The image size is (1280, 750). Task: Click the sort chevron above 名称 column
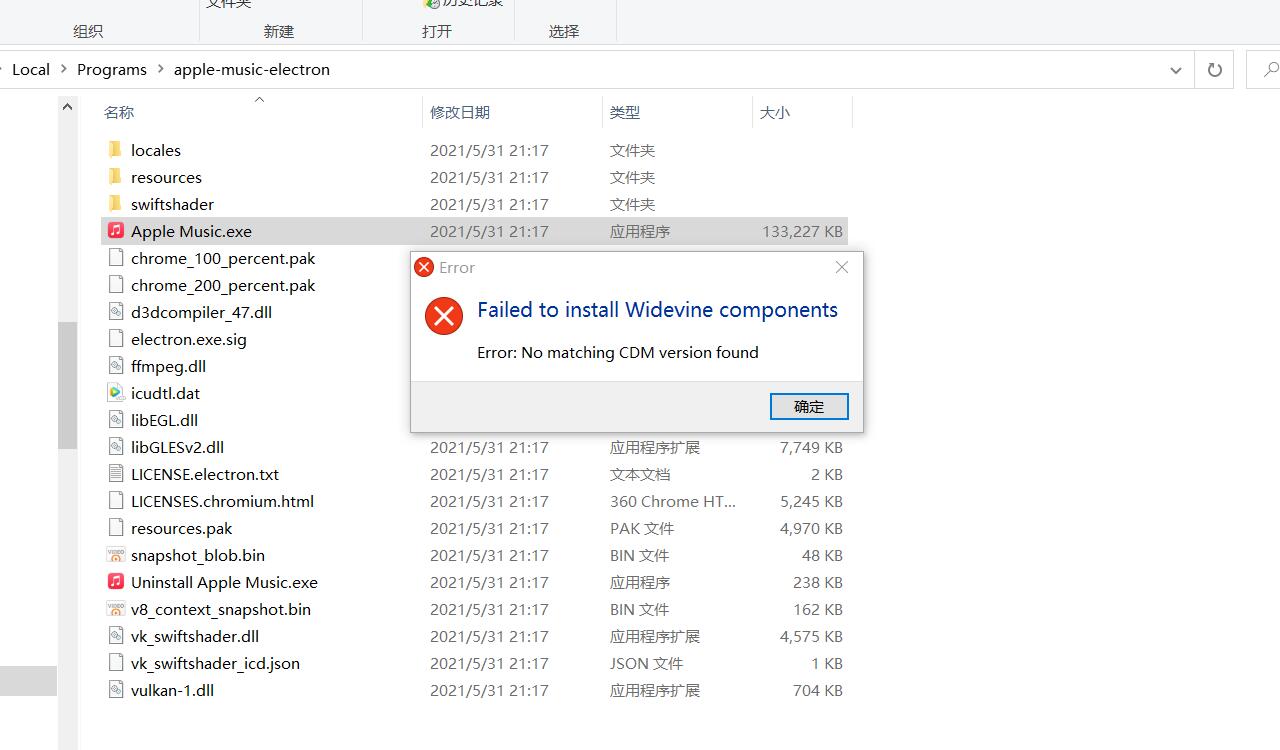258,99
